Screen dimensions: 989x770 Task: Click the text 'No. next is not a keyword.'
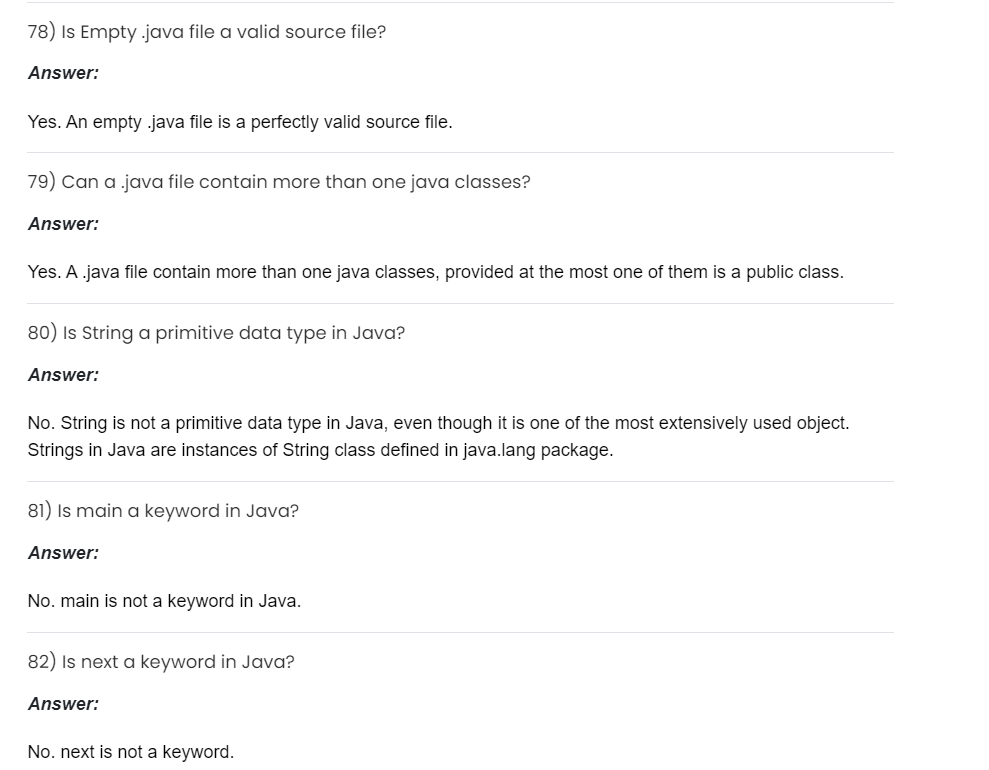coord(131,752)
